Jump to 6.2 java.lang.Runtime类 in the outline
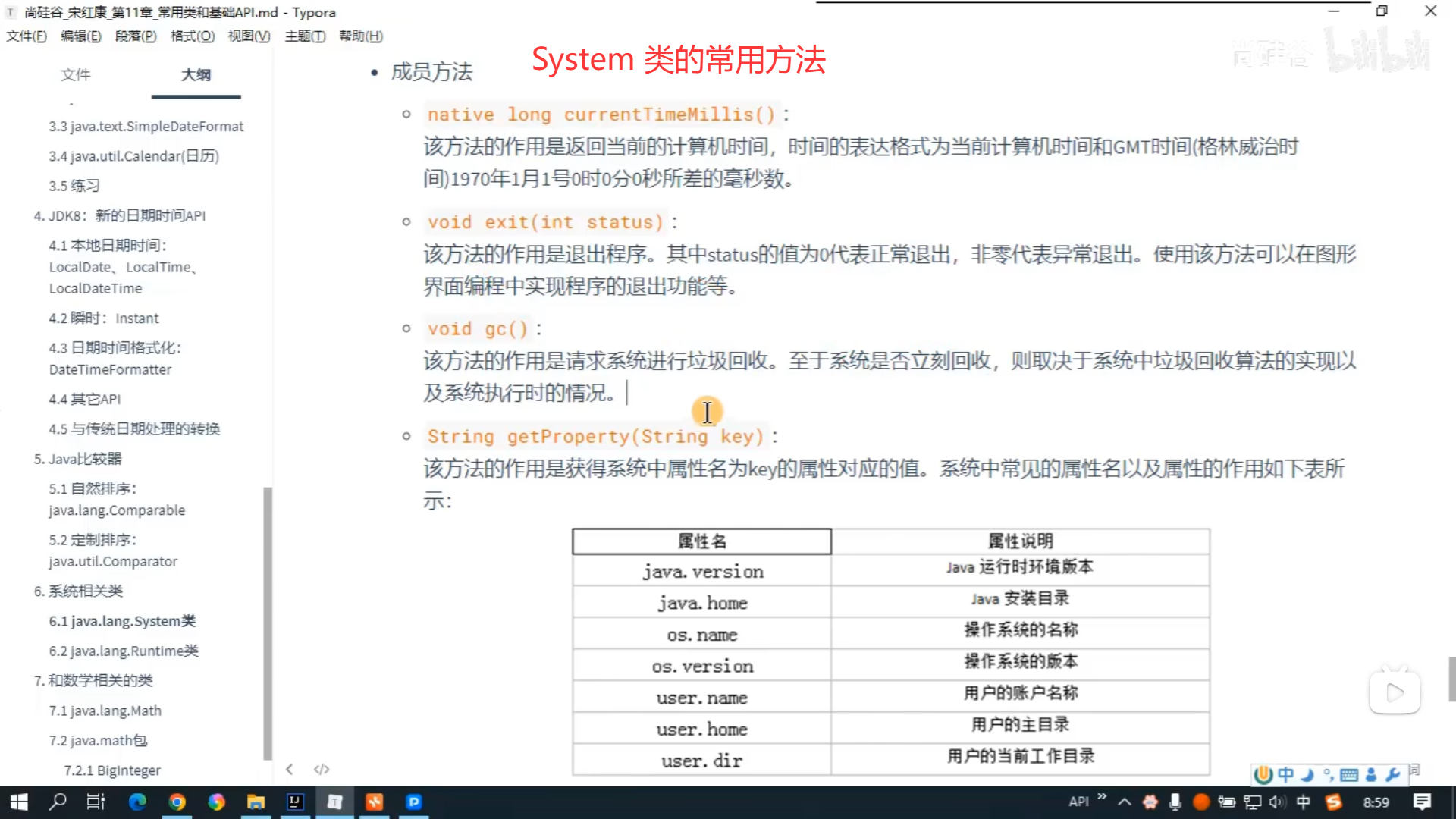The height and width of the screenshot is (819, 1456). 124,651
